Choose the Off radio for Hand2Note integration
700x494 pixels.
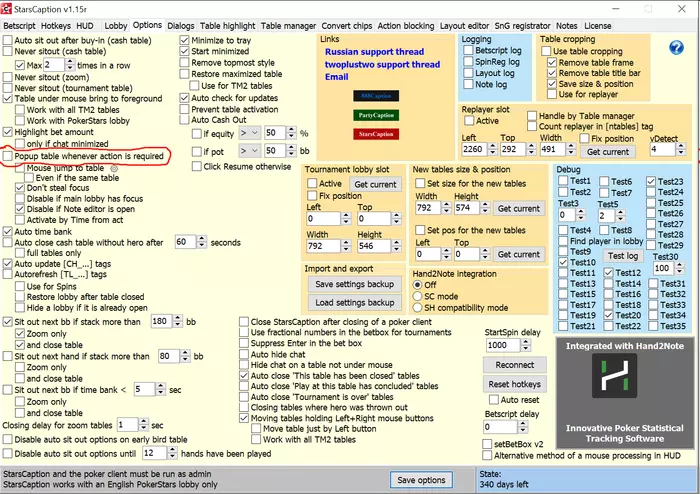pos(417,285)
